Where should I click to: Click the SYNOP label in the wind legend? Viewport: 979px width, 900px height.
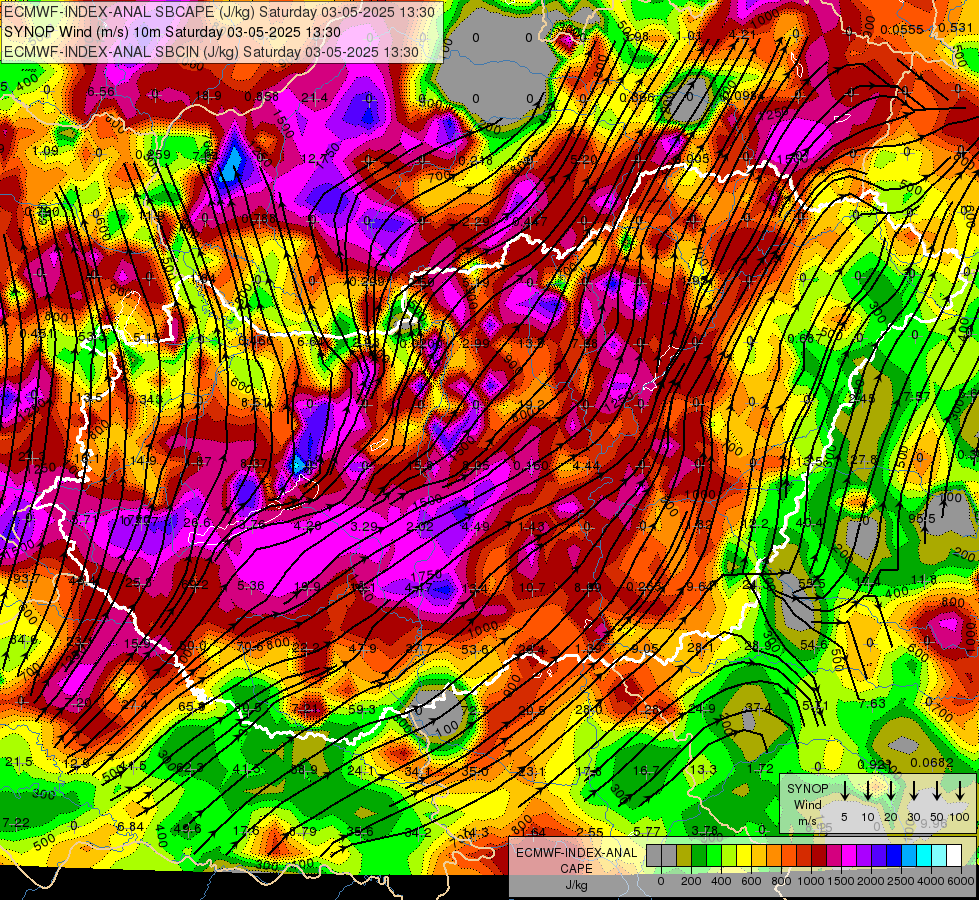[807, 789]
